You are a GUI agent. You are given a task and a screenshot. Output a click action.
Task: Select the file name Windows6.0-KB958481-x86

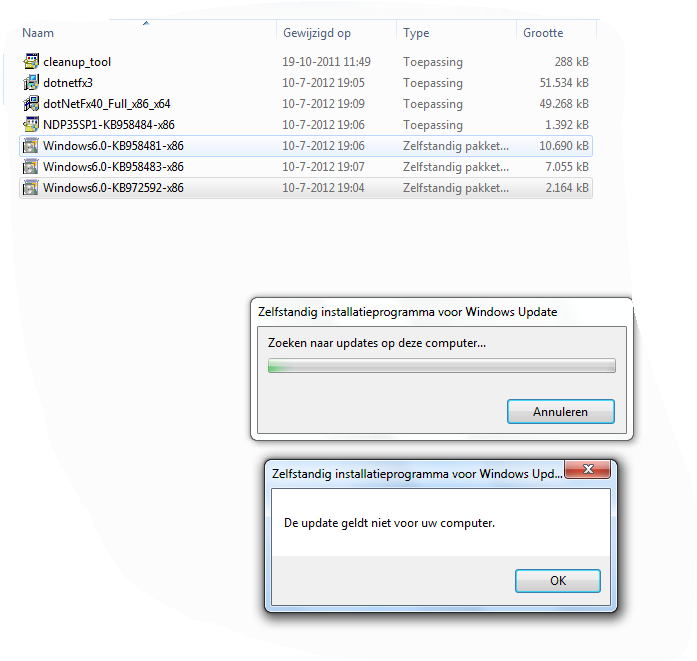click(113, 145)
